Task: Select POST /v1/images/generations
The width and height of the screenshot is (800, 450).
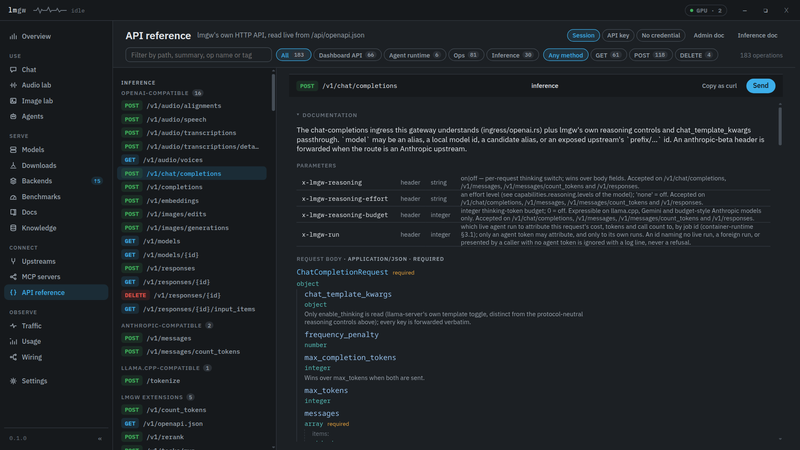Action: 192,228
